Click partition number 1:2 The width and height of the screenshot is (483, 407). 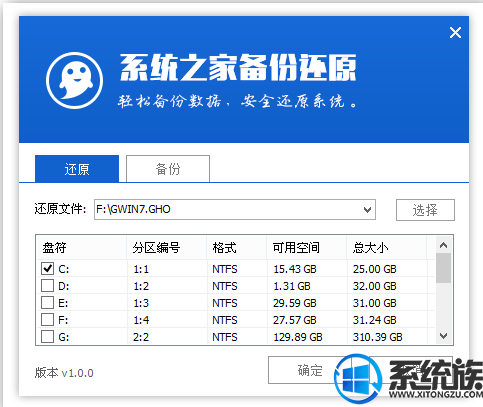click(141, 286)
